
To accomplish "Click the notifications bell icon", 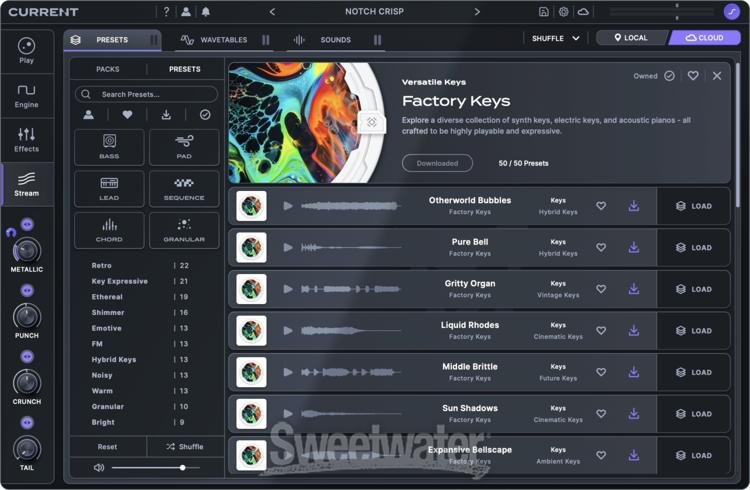I will 206,12.
